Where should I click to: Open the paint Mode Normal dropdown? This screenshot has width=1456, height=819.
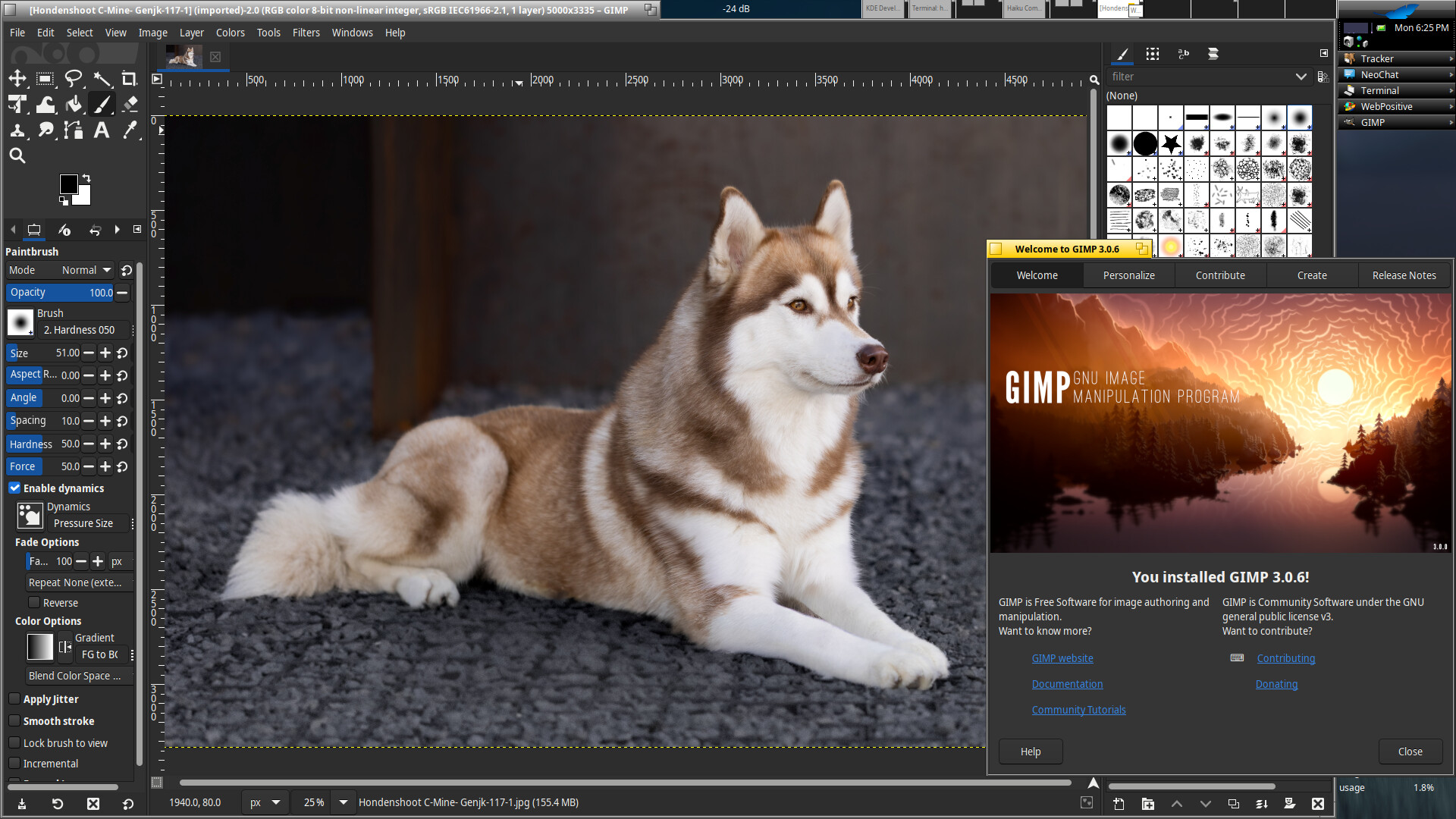coord(86,271)
